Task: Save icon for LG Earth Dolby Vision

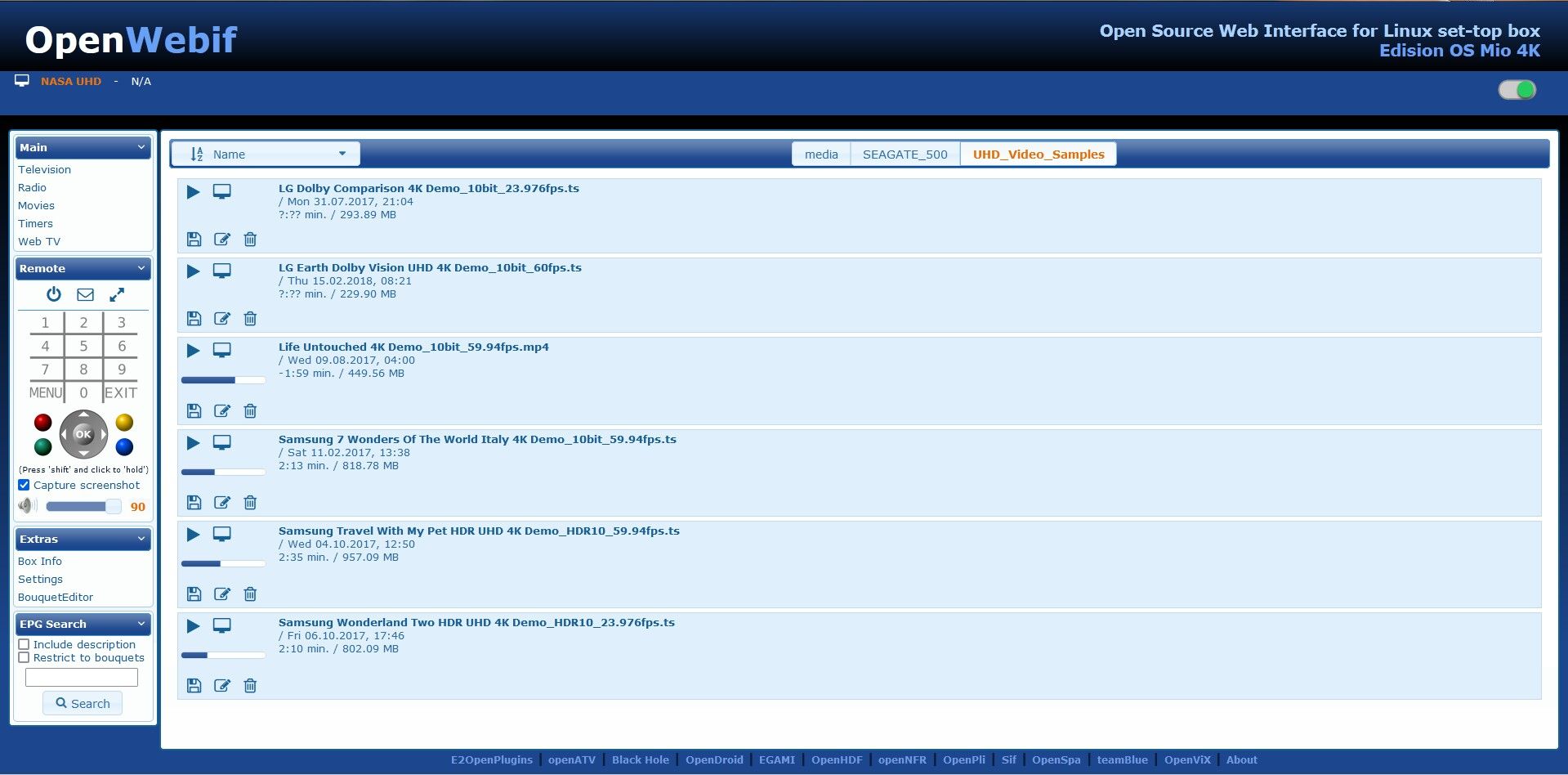Action: (194, 319)
